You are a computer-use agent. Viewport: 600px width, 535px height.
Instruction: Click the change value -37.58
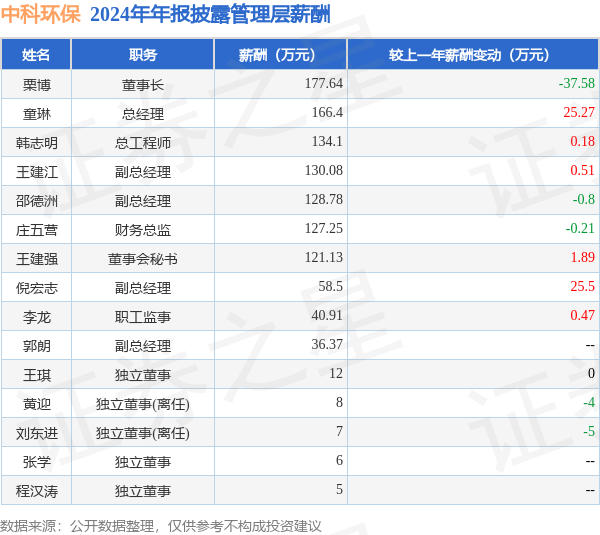point(577,83)
